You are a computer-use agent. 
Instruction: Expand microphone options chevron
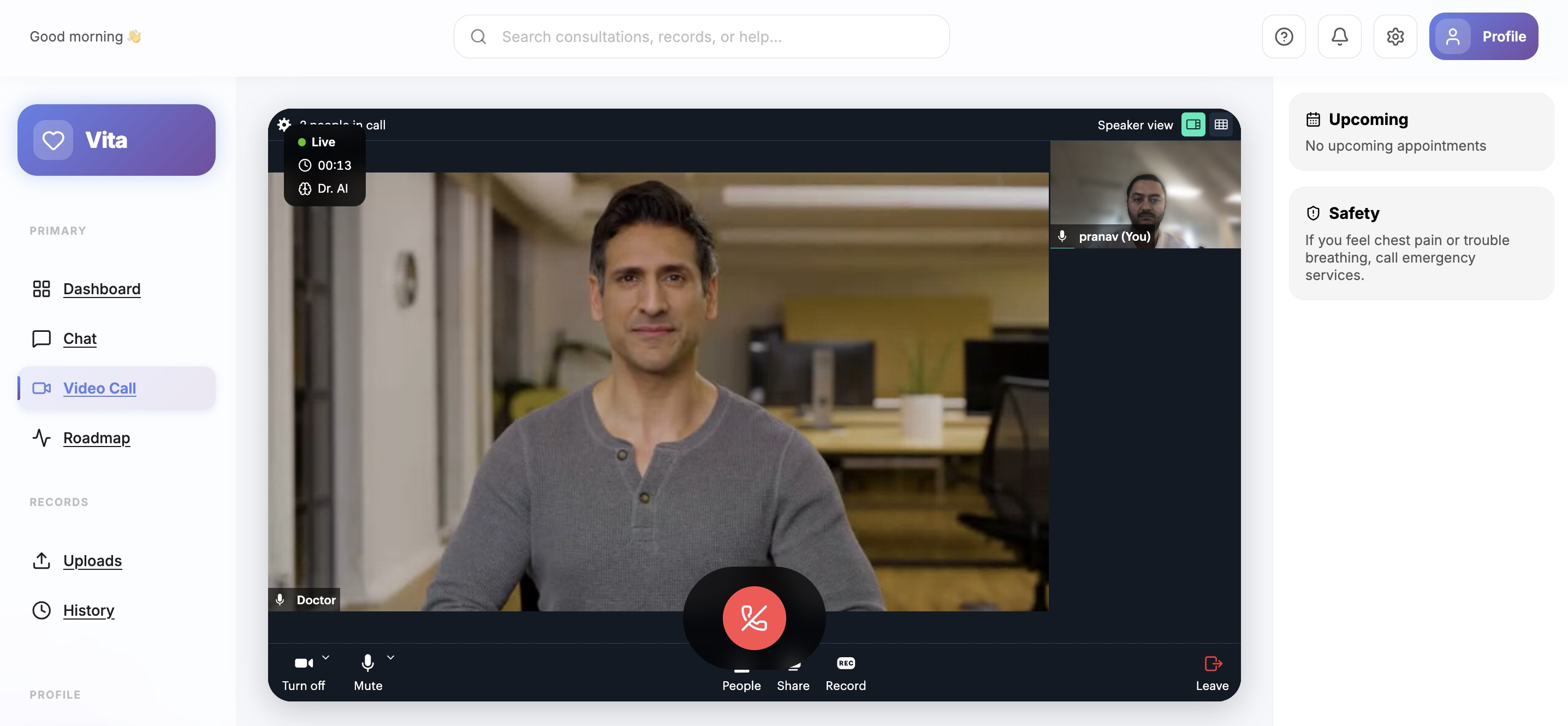coord(391,657)
